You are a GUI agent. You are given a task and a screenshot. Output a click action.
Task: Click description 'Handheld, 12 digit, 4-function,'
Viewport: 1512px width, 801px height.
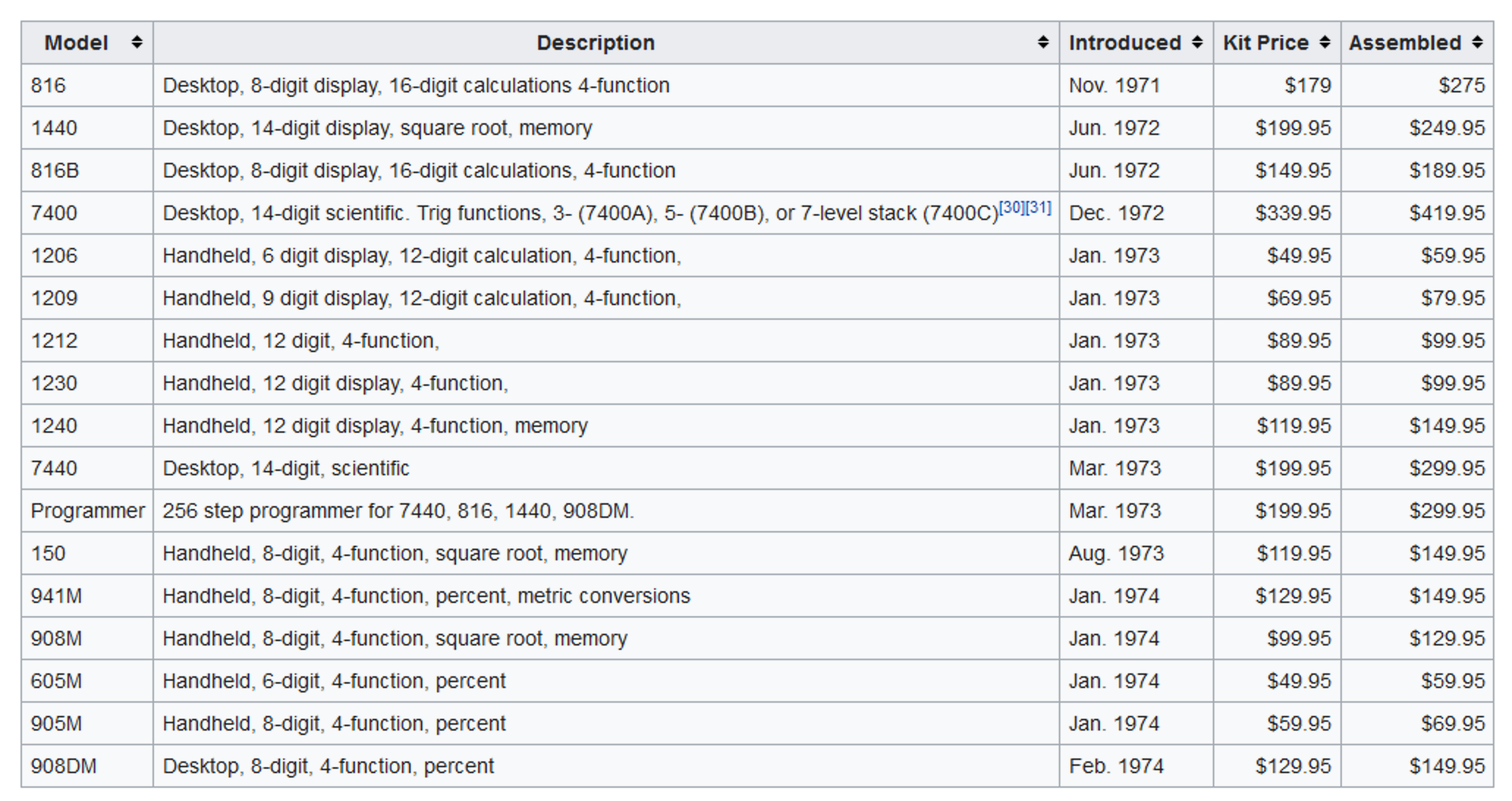click(301, 340)
